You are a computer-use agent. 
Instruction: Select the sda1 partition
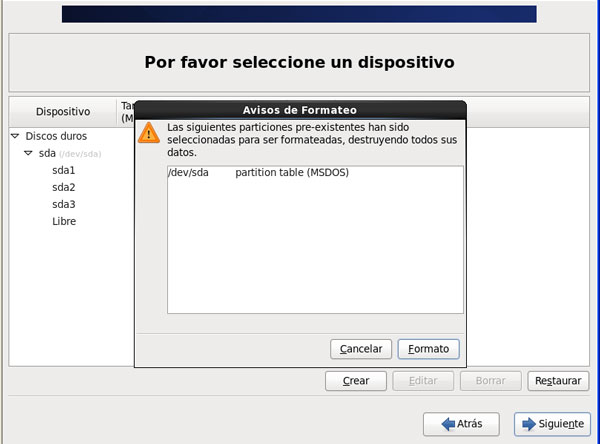[x=64, y=171]
